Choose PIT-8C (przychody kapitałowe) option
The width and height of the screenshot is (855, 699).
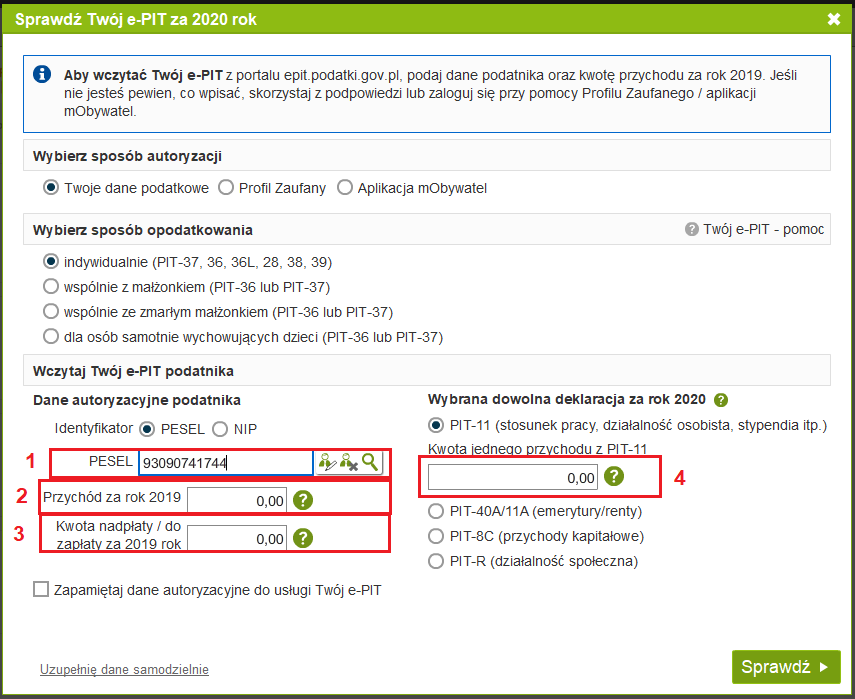coord(436,536)
